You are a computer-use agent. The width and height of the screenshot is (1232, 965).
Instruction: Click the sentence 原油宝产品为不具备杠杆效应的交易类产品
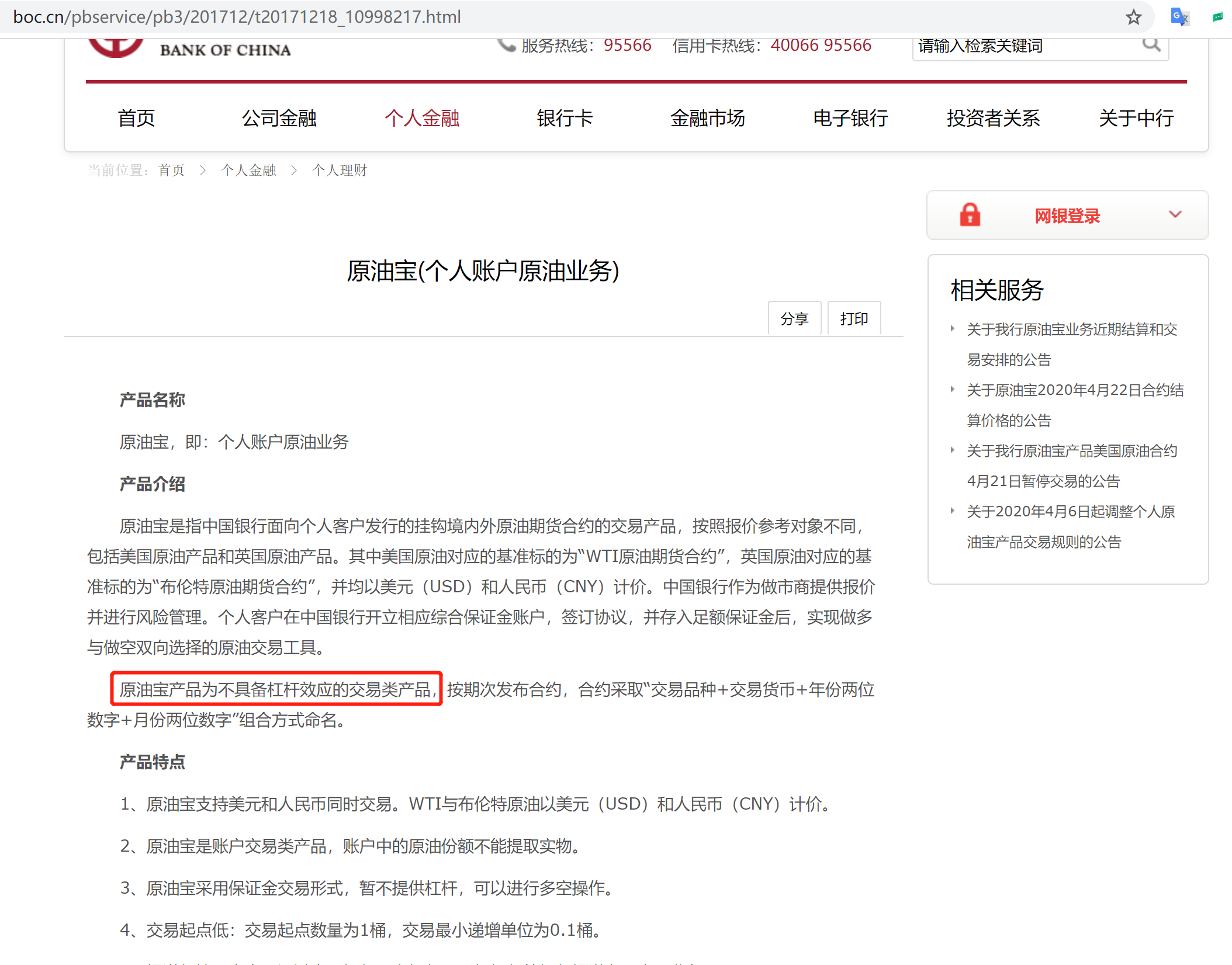coord(276,689)
